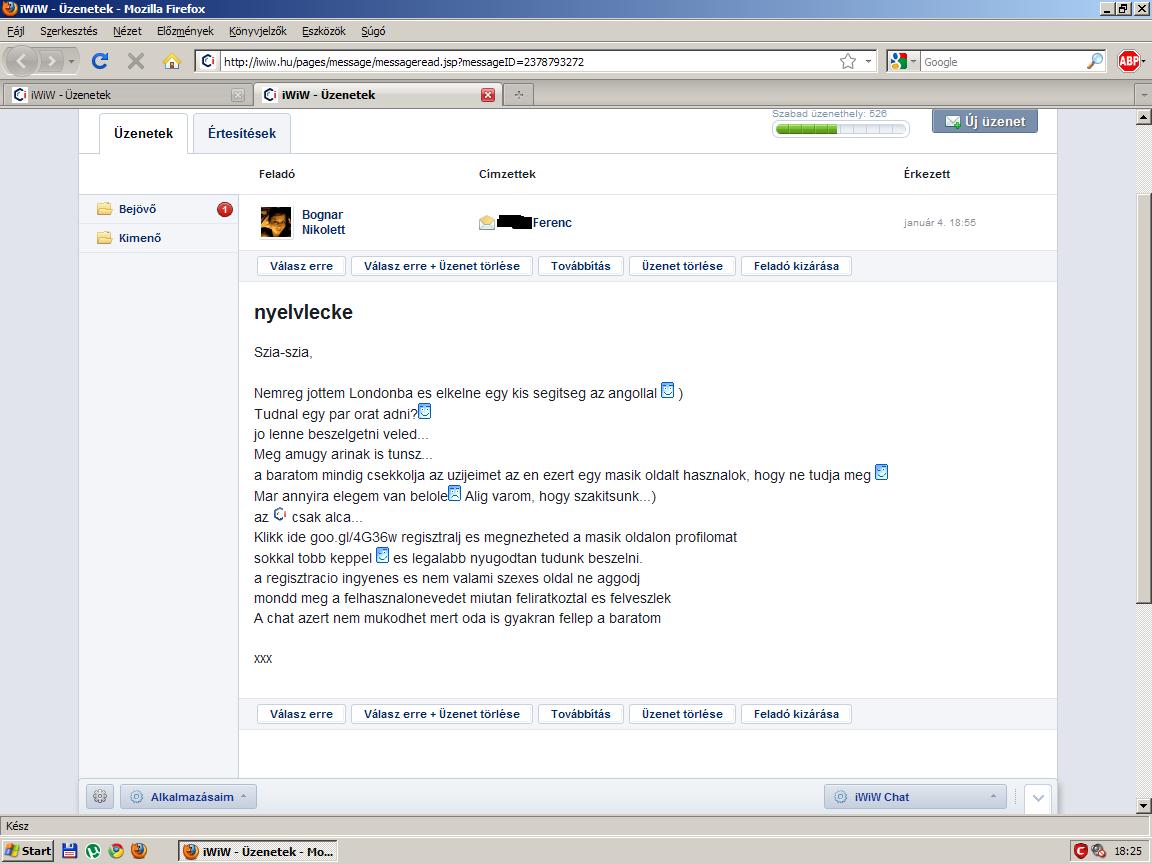Close the first inactive iWiW tab
This screenshot has width=1152, height=864.
click(237, 95)
